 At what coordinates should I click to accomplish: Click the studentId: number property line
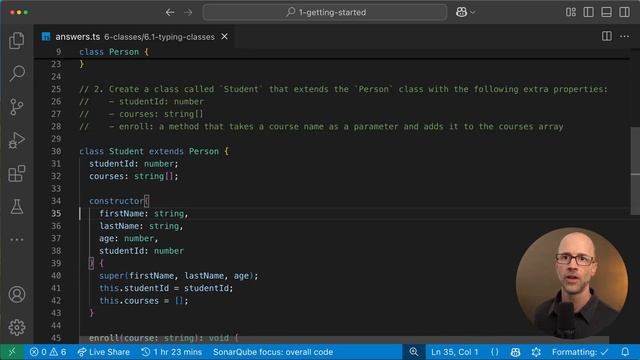[x=134, y=164]
